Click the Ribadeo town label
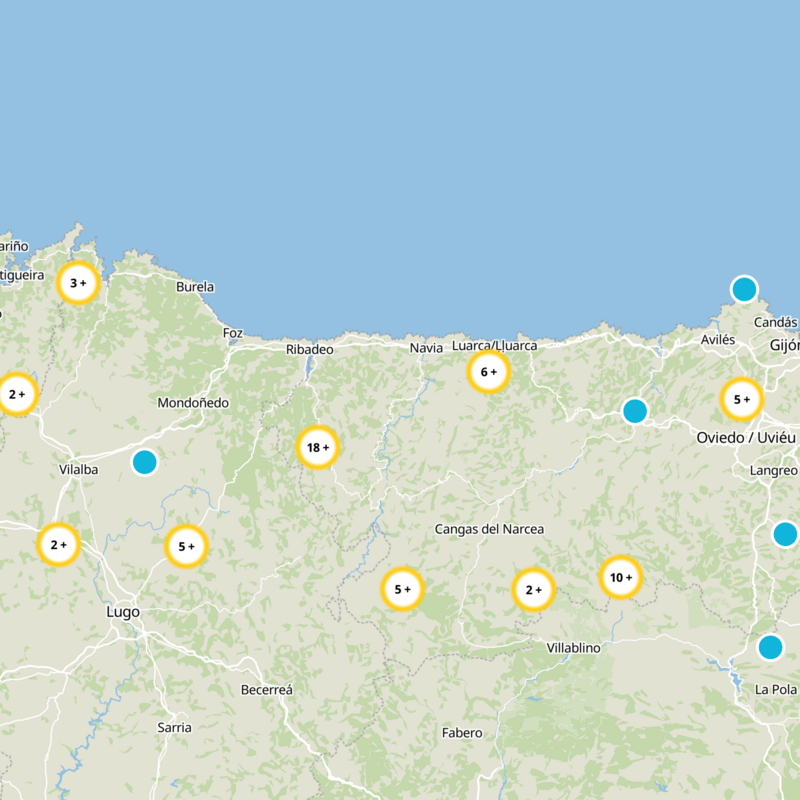800x800 pixels. click(x=310, y=349)
